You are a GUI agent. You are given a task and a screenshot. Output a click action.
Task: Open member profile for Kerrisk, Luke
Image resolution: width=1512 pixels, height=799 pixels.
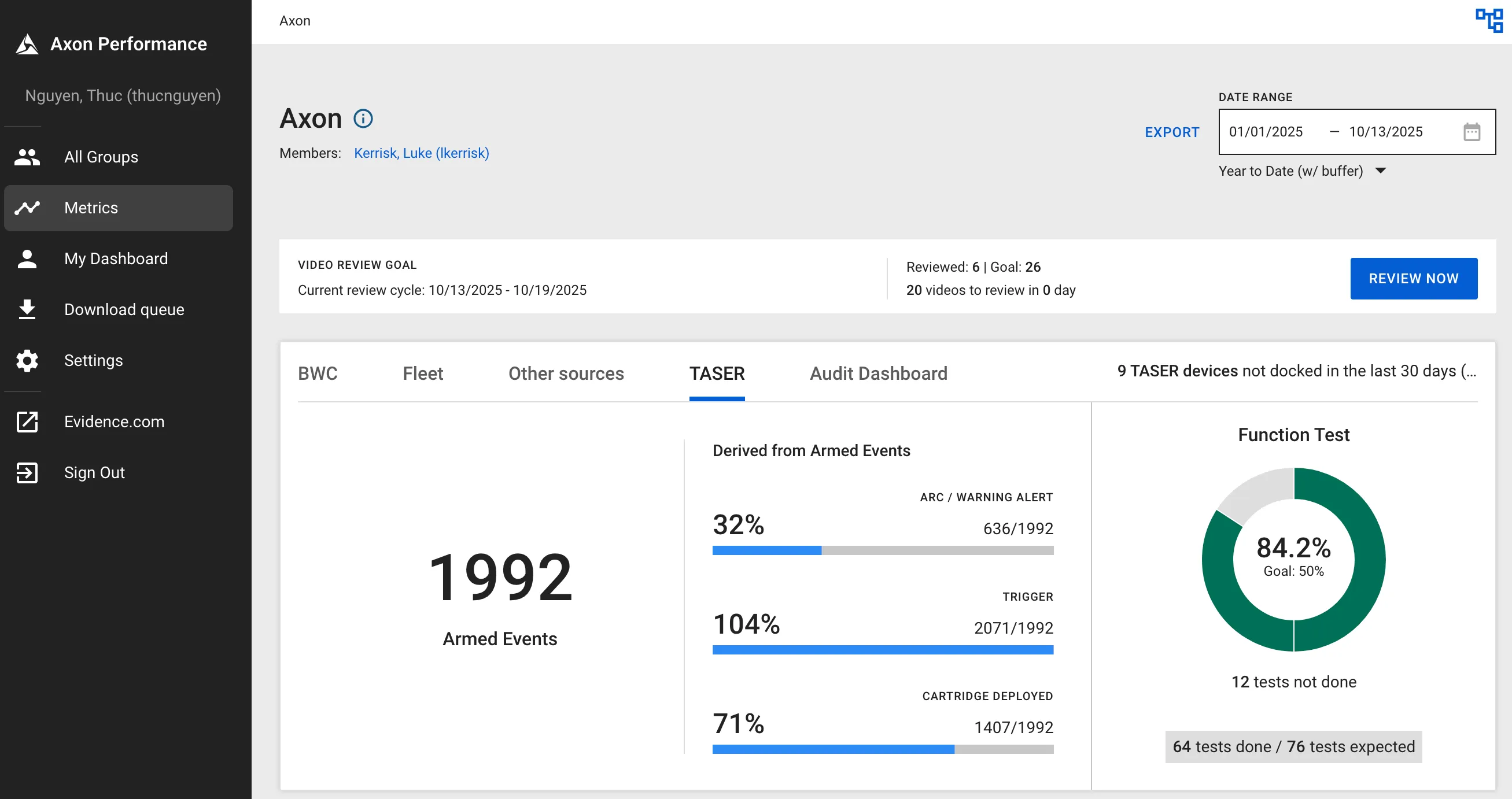coord(422,153)
